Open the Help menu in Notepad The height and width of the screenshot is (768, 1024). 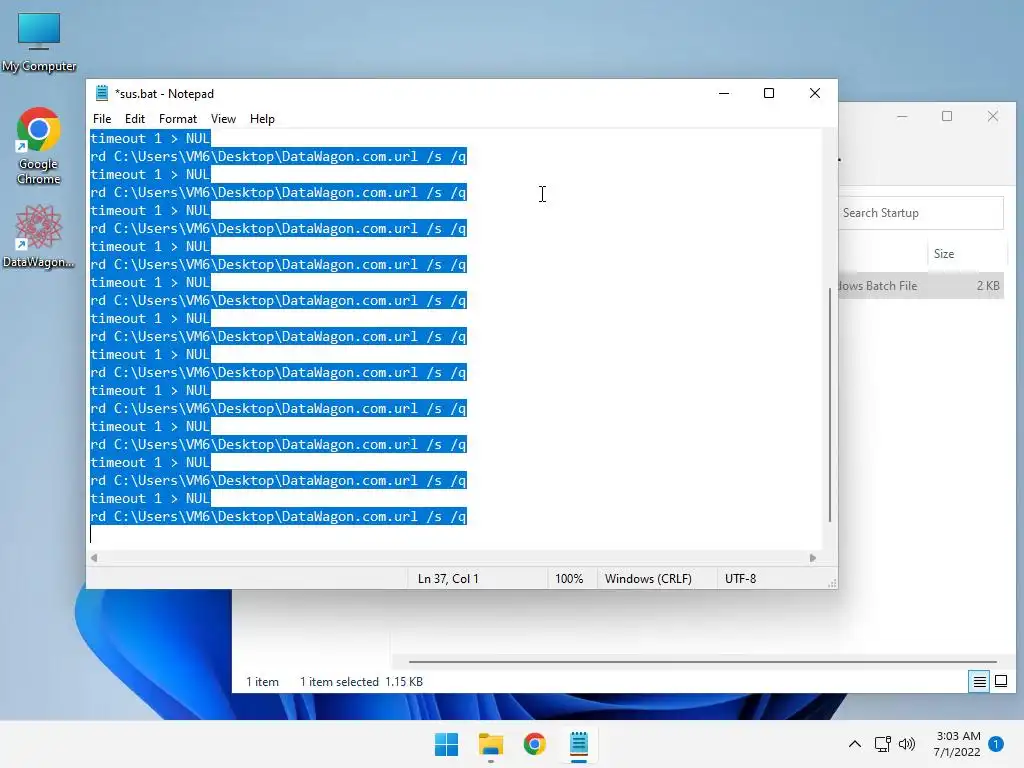262,119
